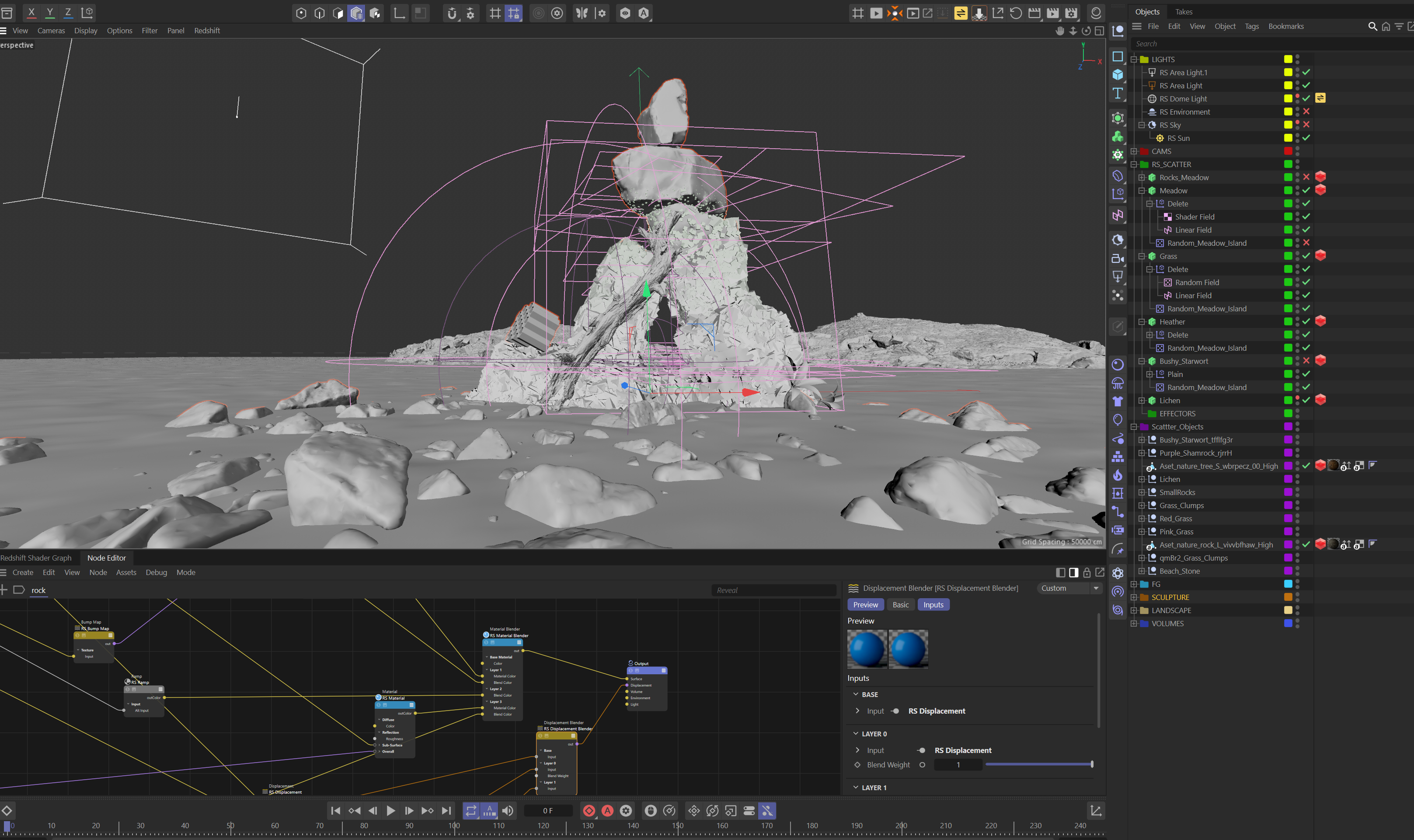The image size is (1414, 840).
Task: Click the Basic attribute tab button
Action: [900, 604]
